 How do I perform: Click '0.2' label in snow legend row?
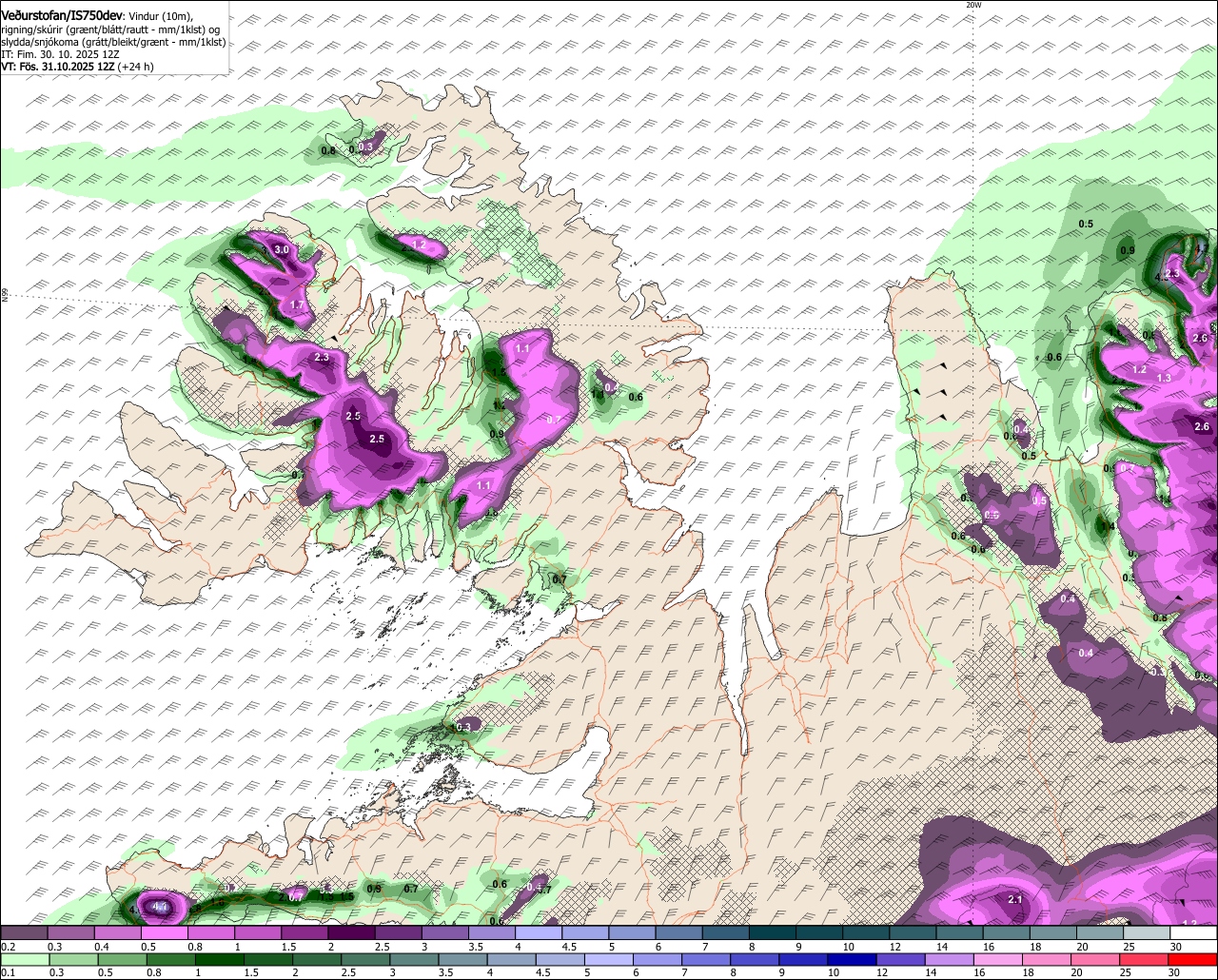tap(9, 947)
